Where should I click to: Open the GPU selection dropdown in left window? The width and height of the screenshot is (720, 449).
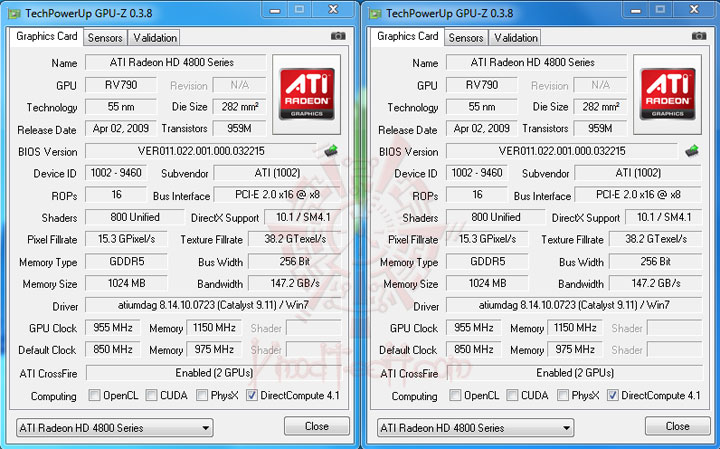point(115,428)
